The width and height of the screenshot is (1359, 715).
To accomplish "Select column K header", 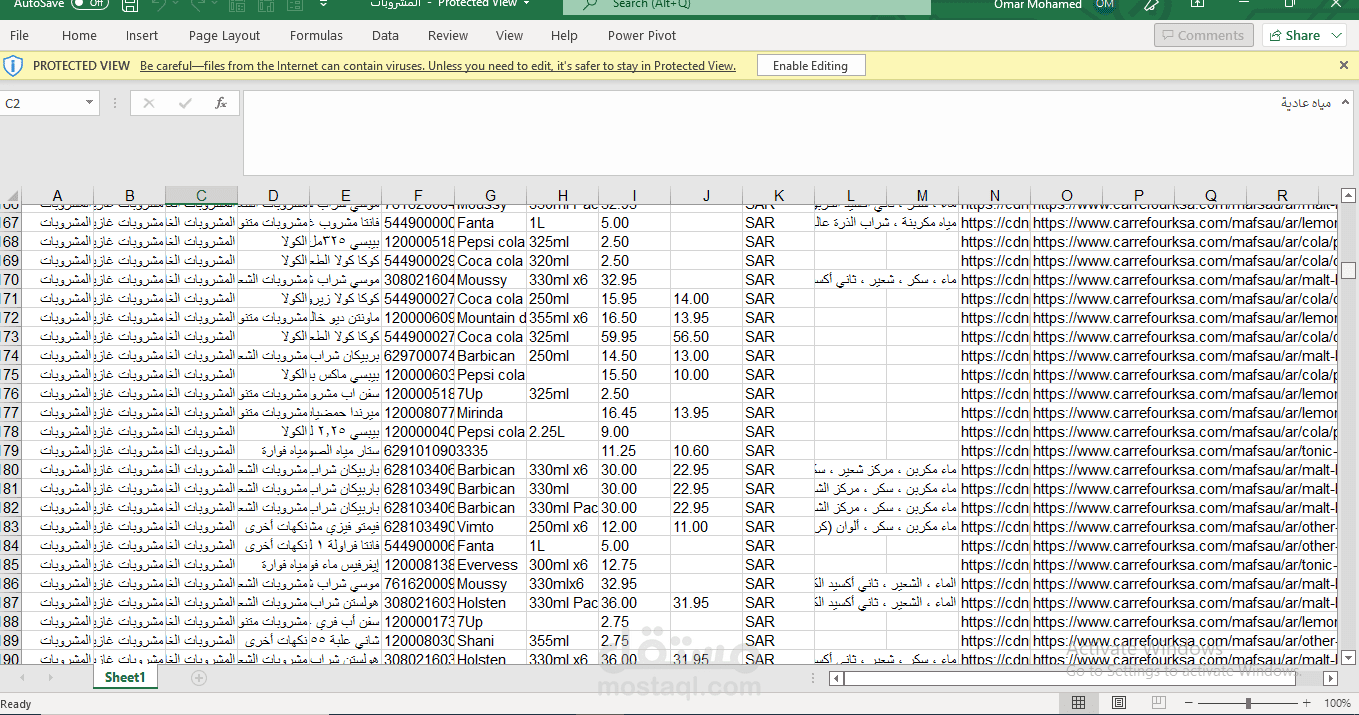I will [778, 195].
